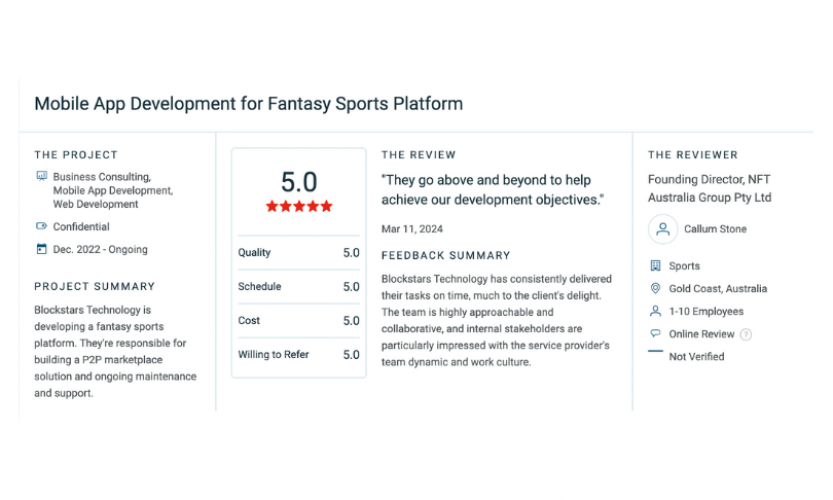Click the Not Verified status label
The image size is (833, 500).
[696, 356]
